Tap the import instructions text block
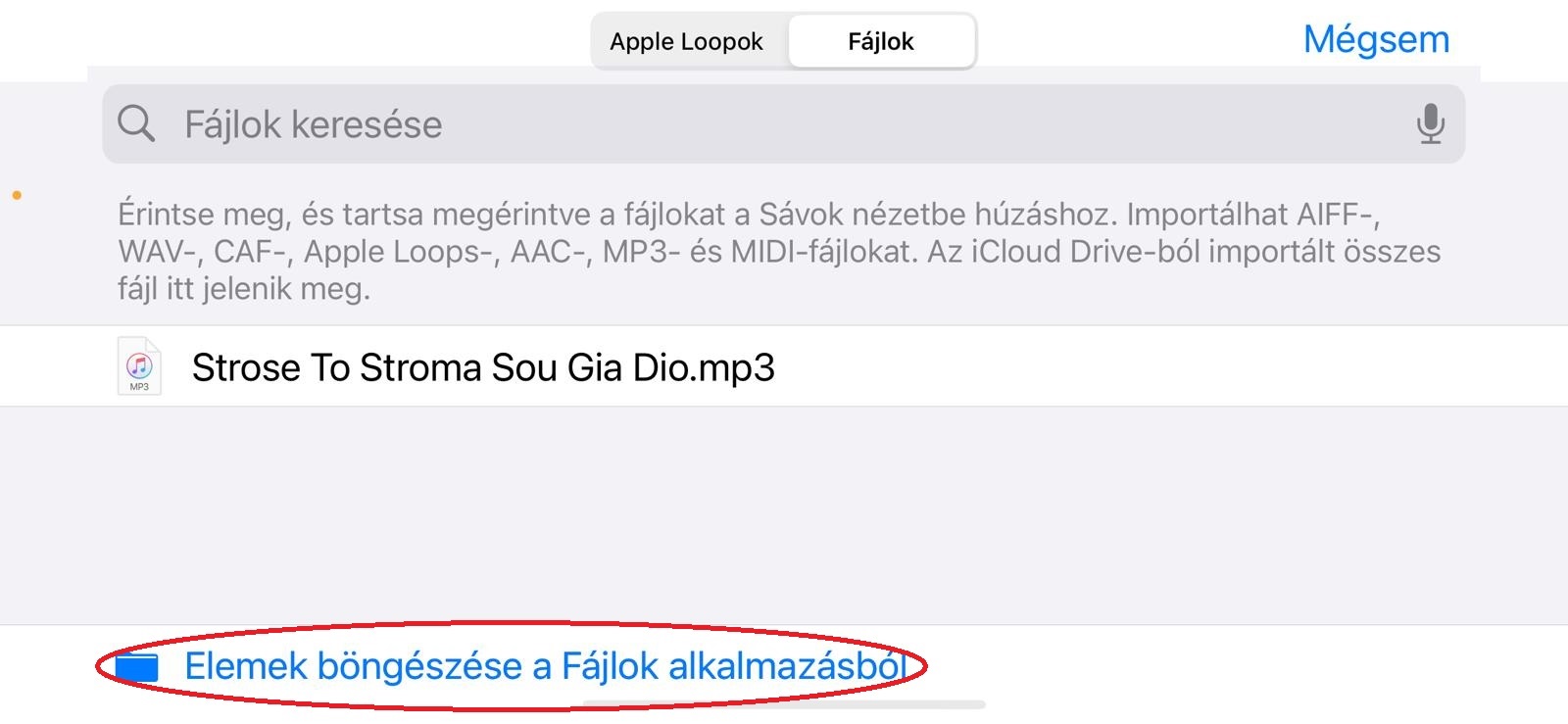 [x=779, y=251]
